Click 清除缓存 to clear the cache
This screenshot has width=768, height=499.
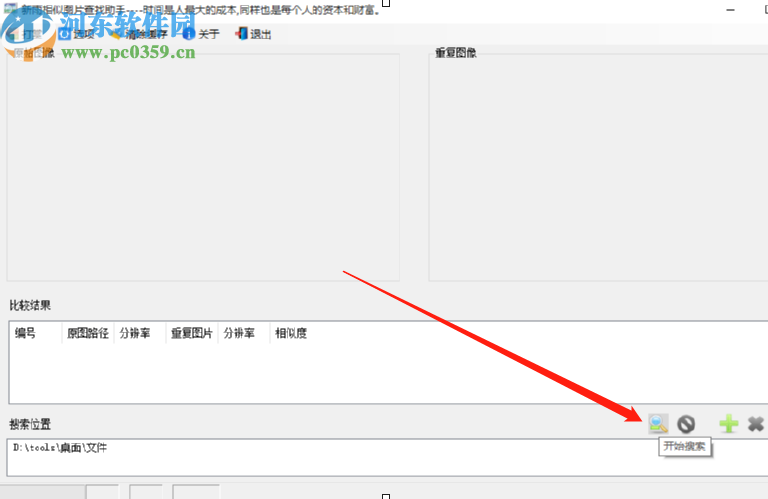(x=141, y=34)
